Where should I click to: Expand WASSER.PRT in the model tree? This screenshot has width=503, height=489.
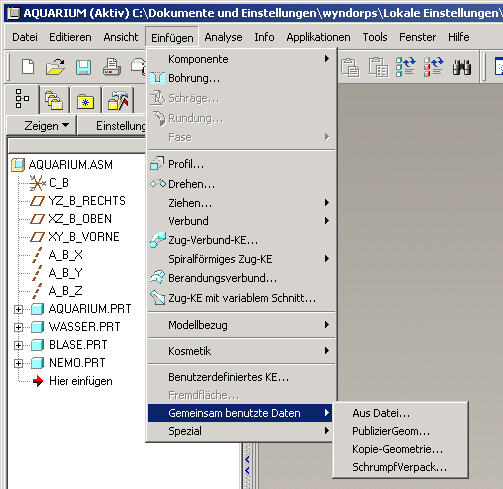pyautogui.click(x=18, y=327)
